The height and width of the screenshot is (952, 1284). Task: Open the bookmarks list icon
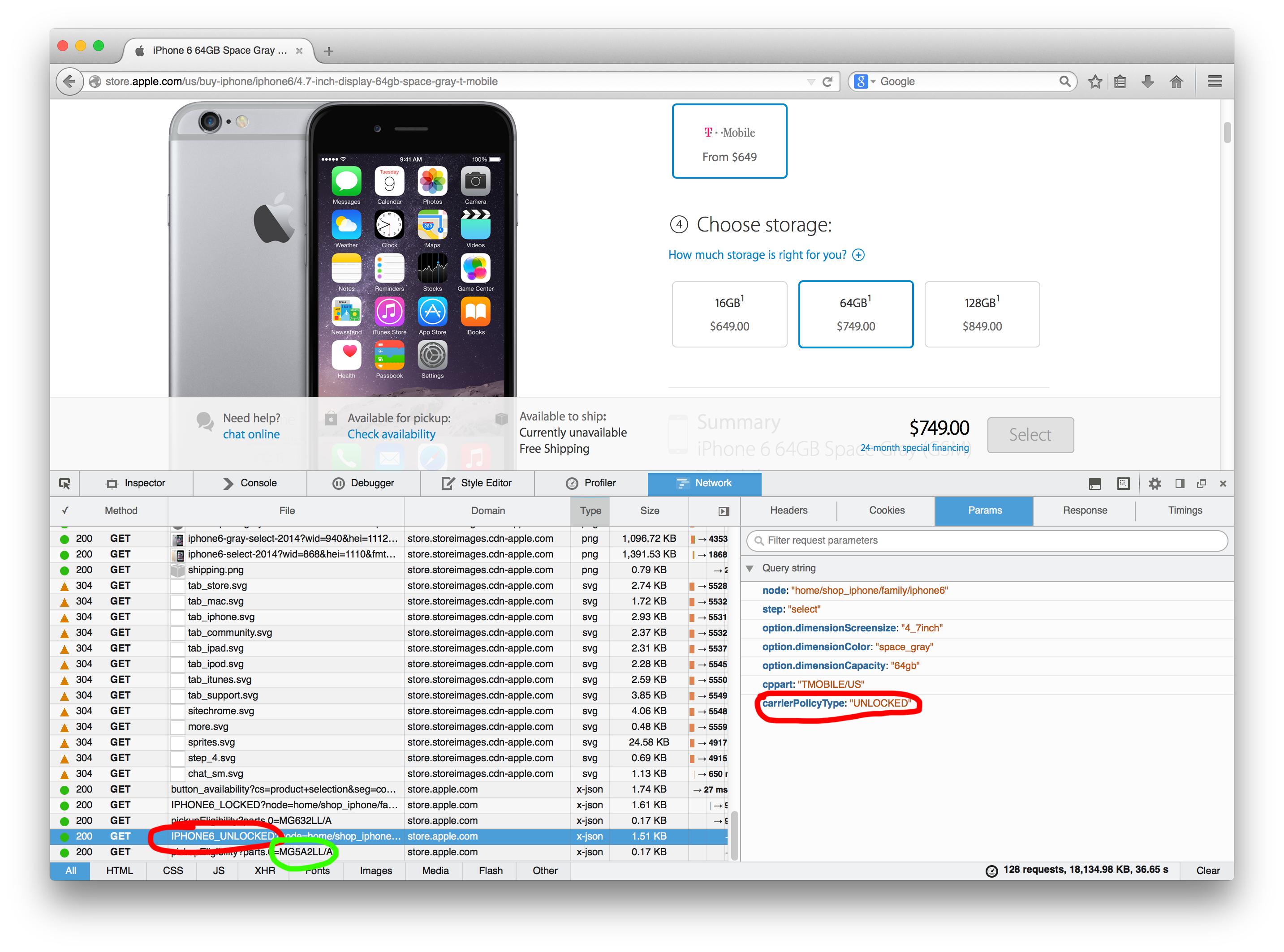coord(1120,81)
